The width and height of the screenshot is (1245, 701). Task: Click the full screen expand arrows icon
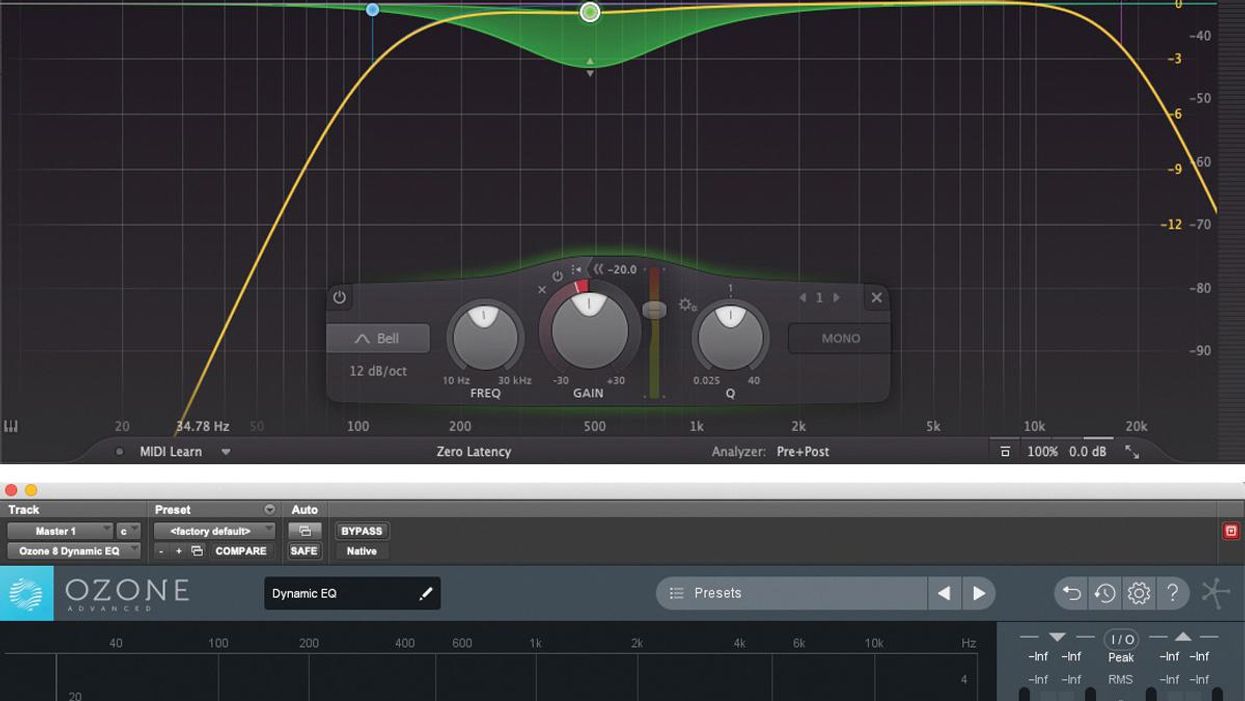coord(1132,452)
